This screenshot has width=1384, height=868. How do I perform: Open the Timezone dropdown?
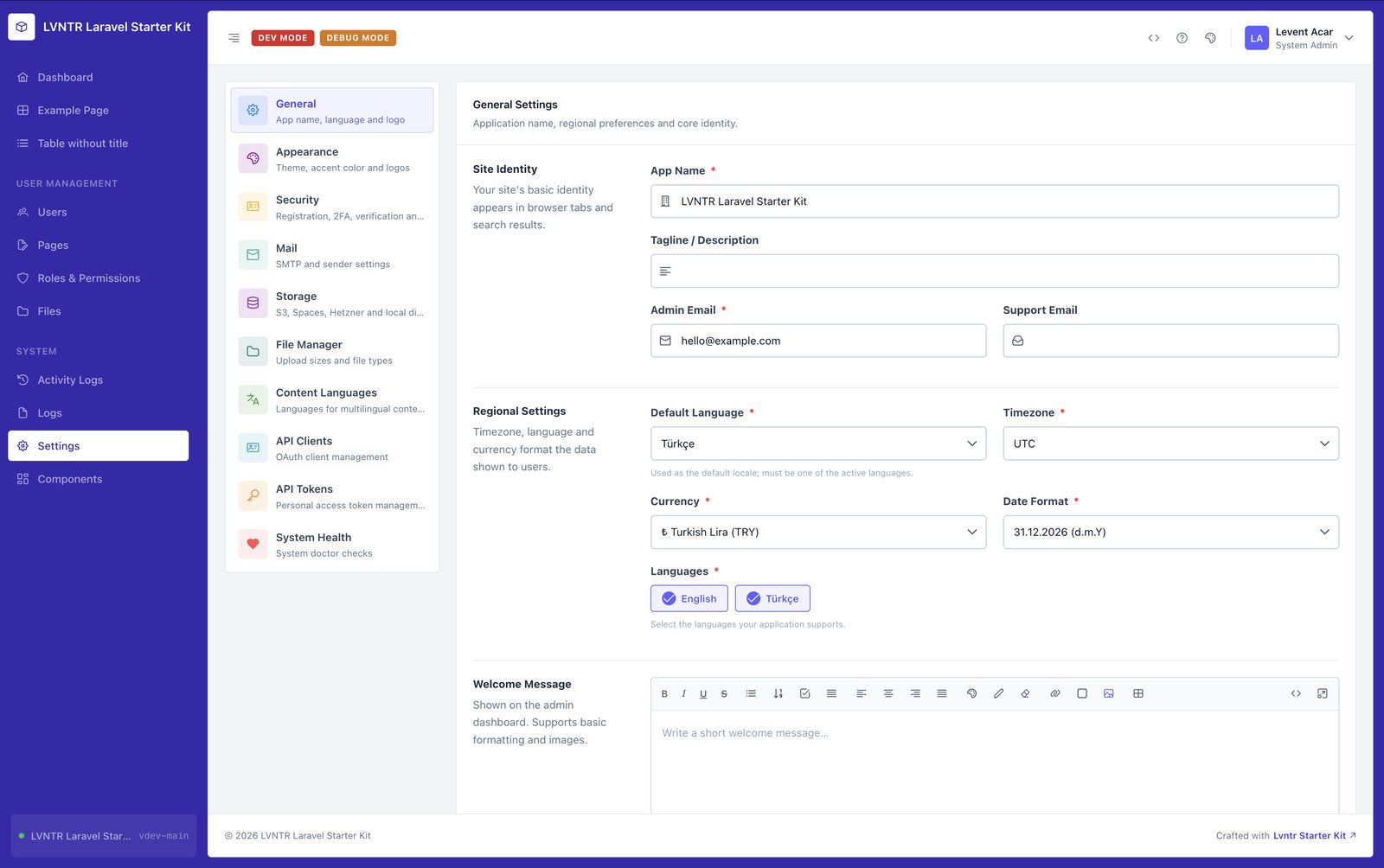coord(1170,444)
